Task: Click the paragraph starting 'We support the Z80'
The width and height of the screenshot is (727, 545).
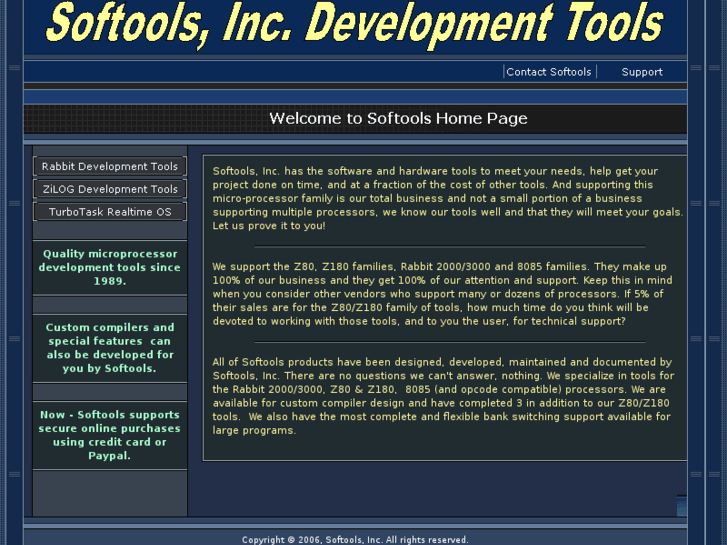Action: click(x=442, y=294)
